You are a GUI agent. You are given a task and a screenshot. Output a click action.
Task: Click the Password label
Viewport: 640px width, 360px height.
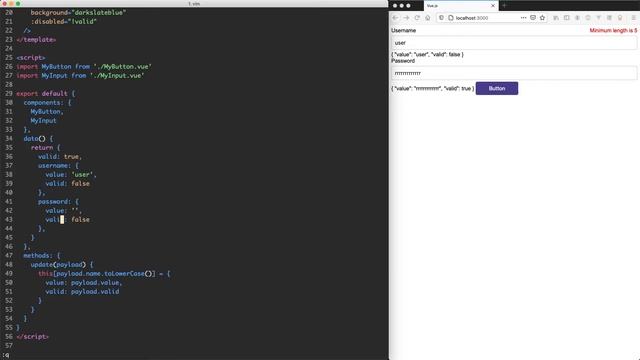click(403, 61)
